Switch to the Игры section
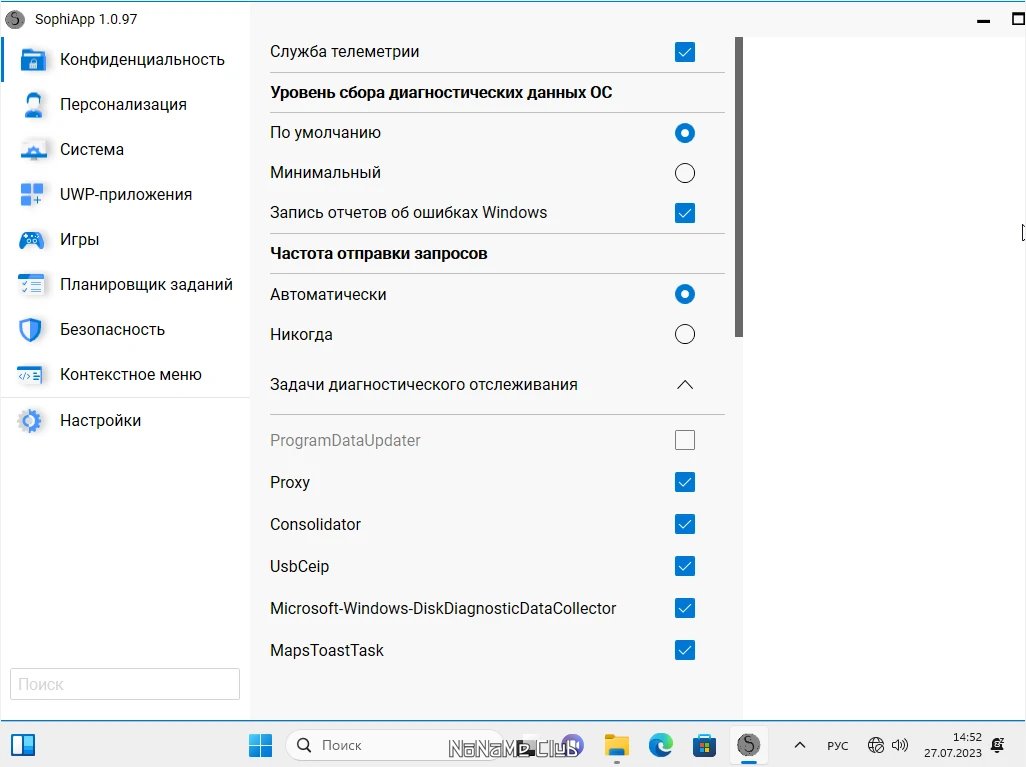Screen dimensions: 1026x767 (x=126, y=240)
